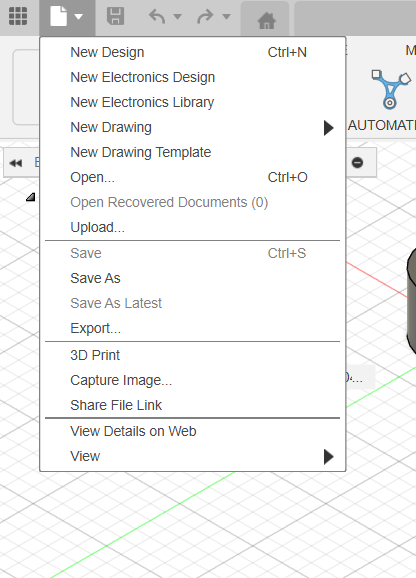
Task: Click the File document icon
Action: (59, 16)
